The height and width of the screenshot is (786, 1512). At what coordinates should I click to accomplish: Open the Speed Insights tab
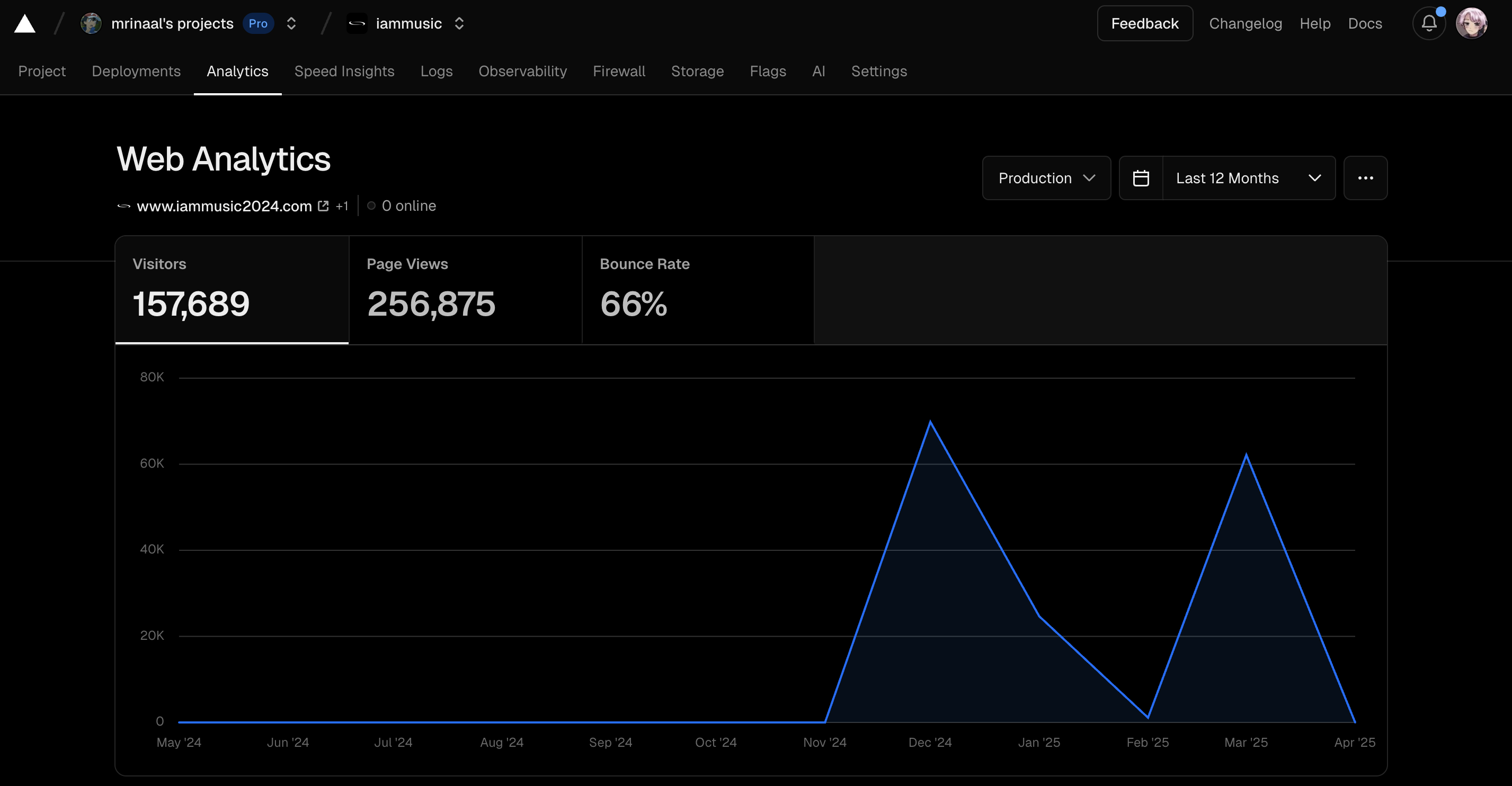pyautogui.click(x=344, y=71)
